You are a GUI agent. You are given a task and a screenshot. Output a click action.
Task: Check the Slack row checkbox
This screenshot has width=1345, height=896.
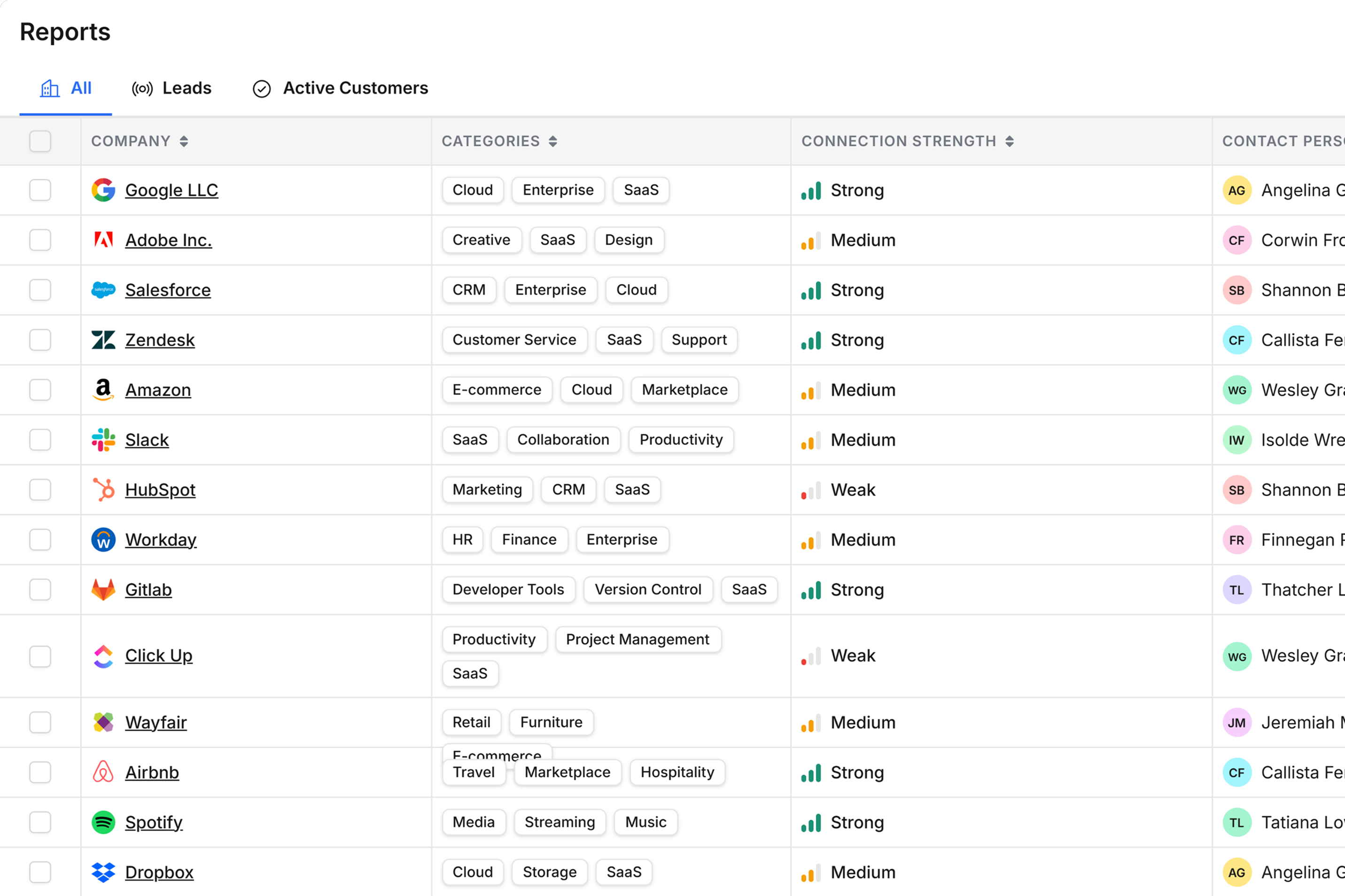point(40,440)
